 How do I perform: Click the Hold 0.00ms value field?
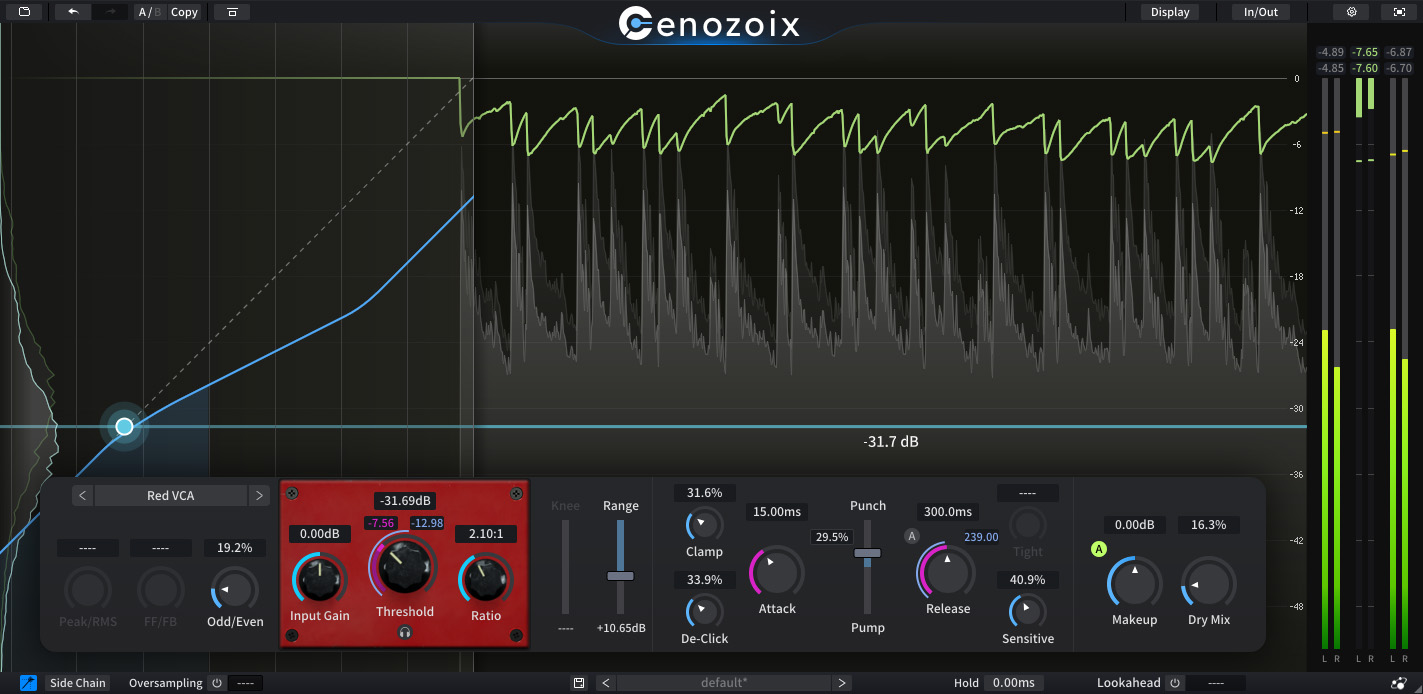point(1013,683)
